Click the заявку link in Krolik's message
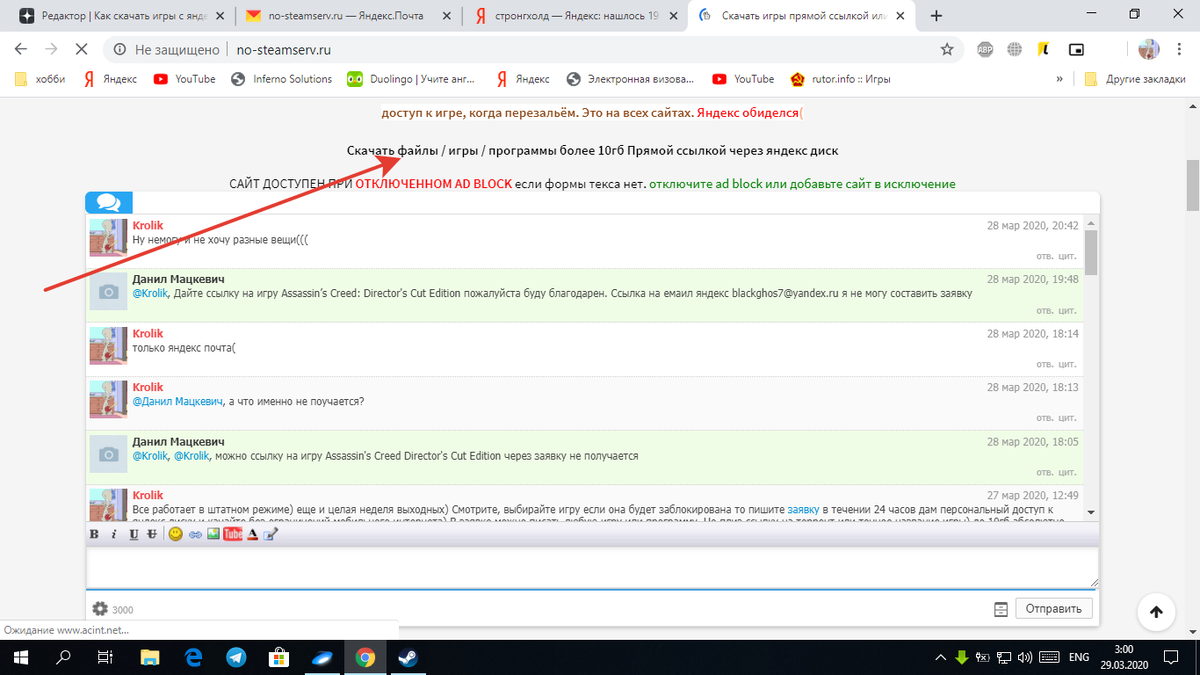1200x675 pixels. (x=804, y=509)
